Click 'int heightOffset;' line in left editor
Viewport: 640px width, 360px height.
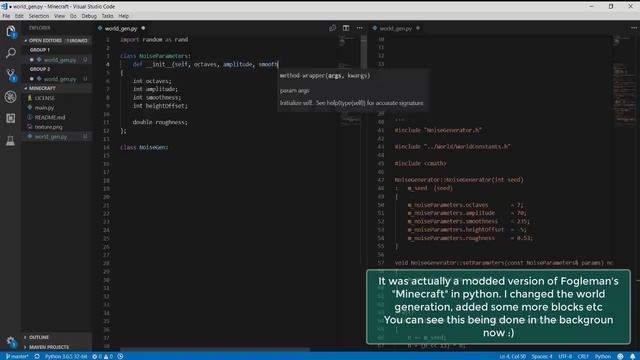pos(160,106)
